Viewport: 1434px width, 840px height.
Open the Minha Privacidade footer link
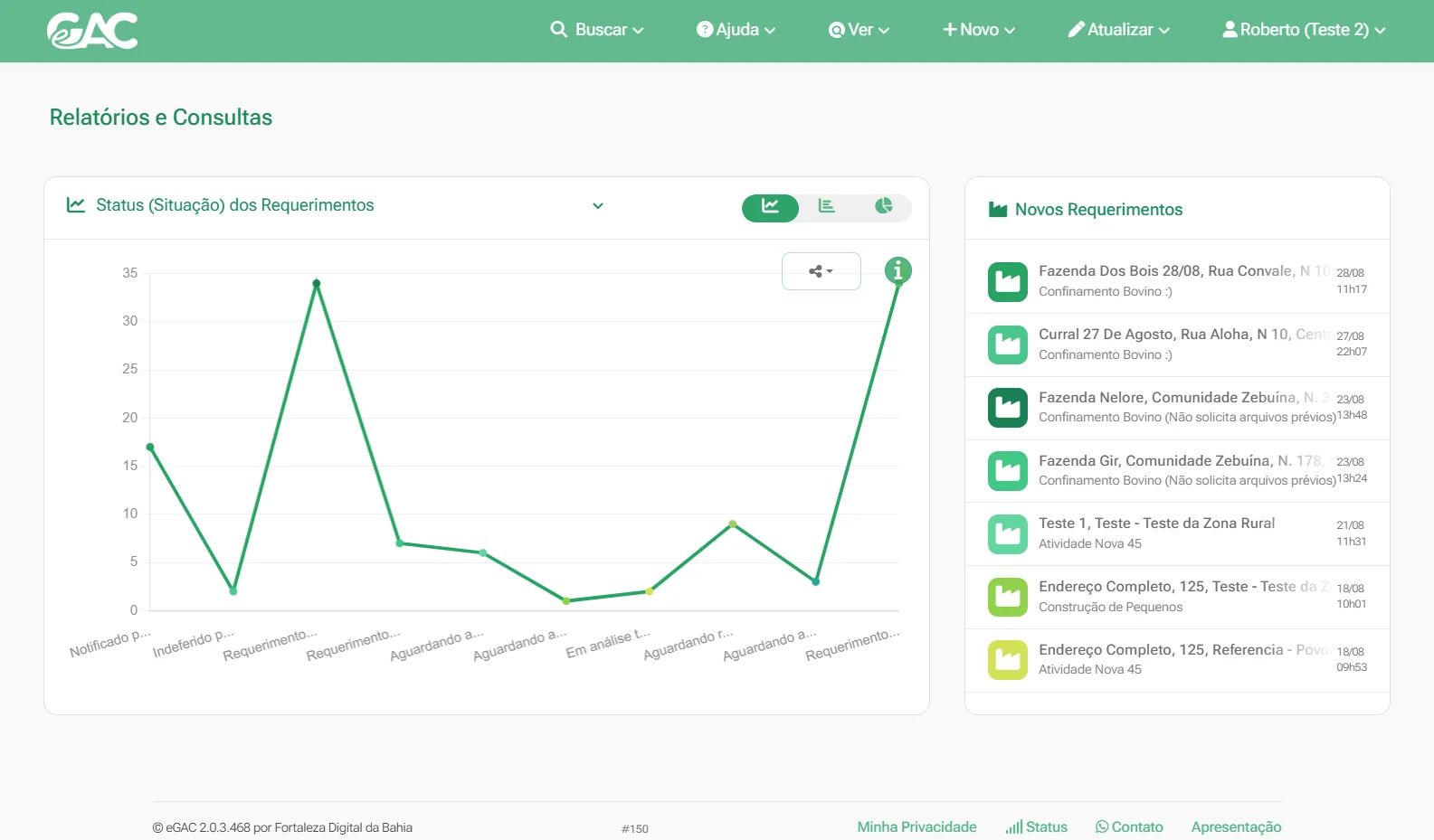(x=916, y=826)
